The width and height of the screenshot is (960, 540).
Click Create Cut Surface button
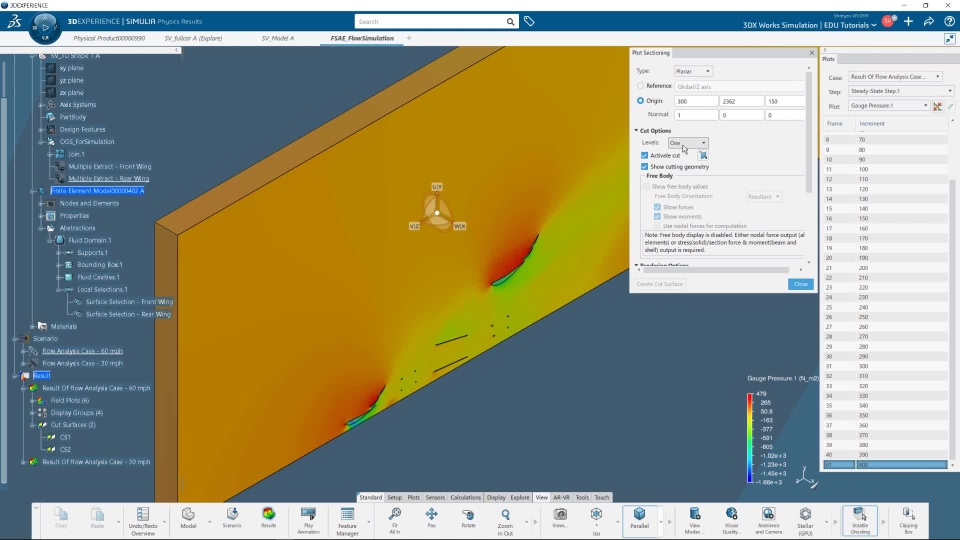pos(659,284)
